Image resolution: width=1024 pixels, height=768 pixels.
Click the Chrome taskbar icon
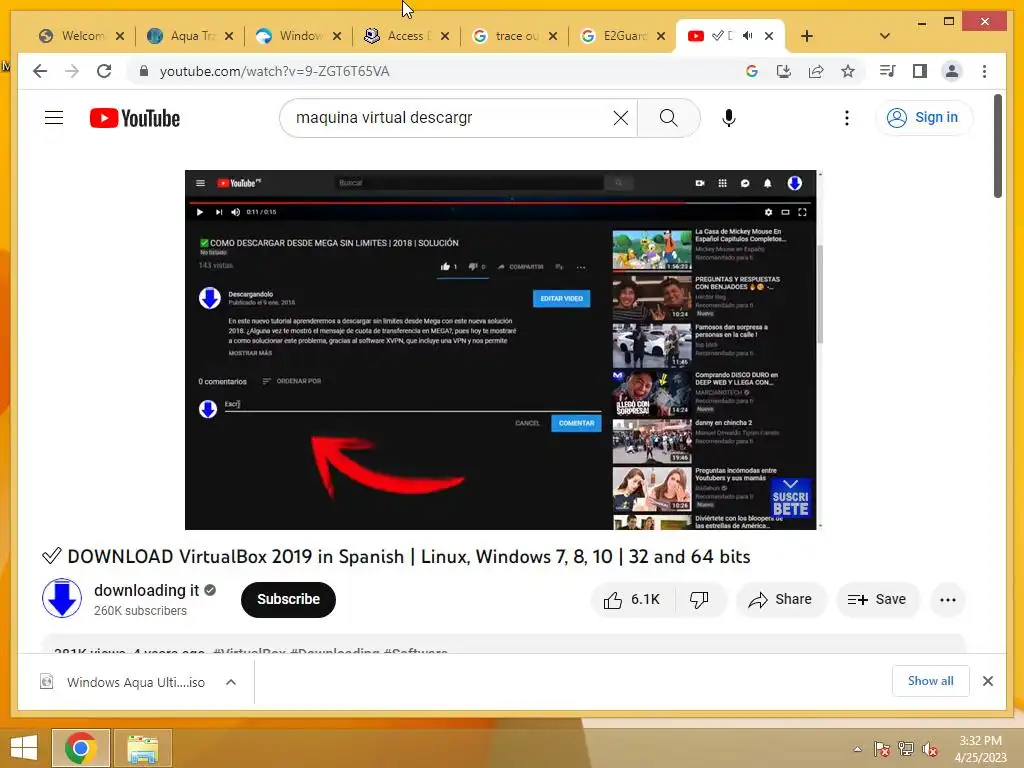click(x=81, y=748)
